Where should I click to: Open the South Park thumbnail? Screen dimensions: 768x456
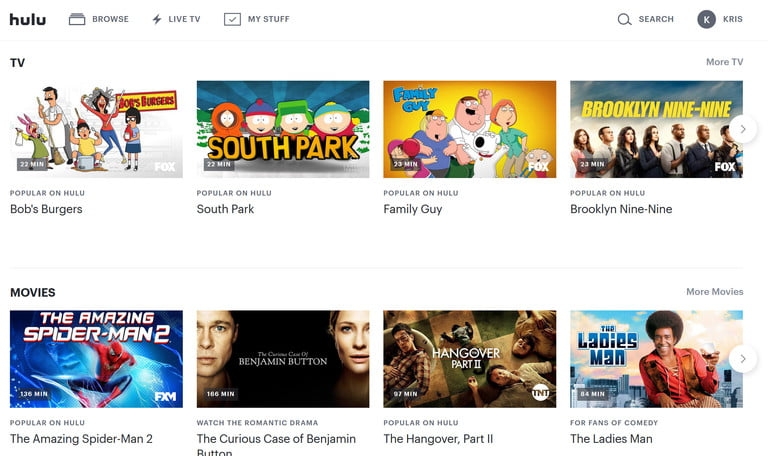(x=283, y=129)
